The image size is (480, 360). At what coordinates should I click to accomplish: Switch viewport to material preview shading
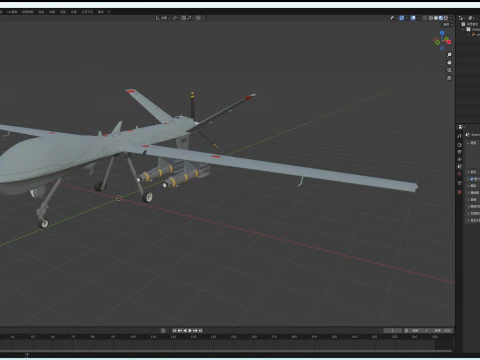(x=441, y=18)
